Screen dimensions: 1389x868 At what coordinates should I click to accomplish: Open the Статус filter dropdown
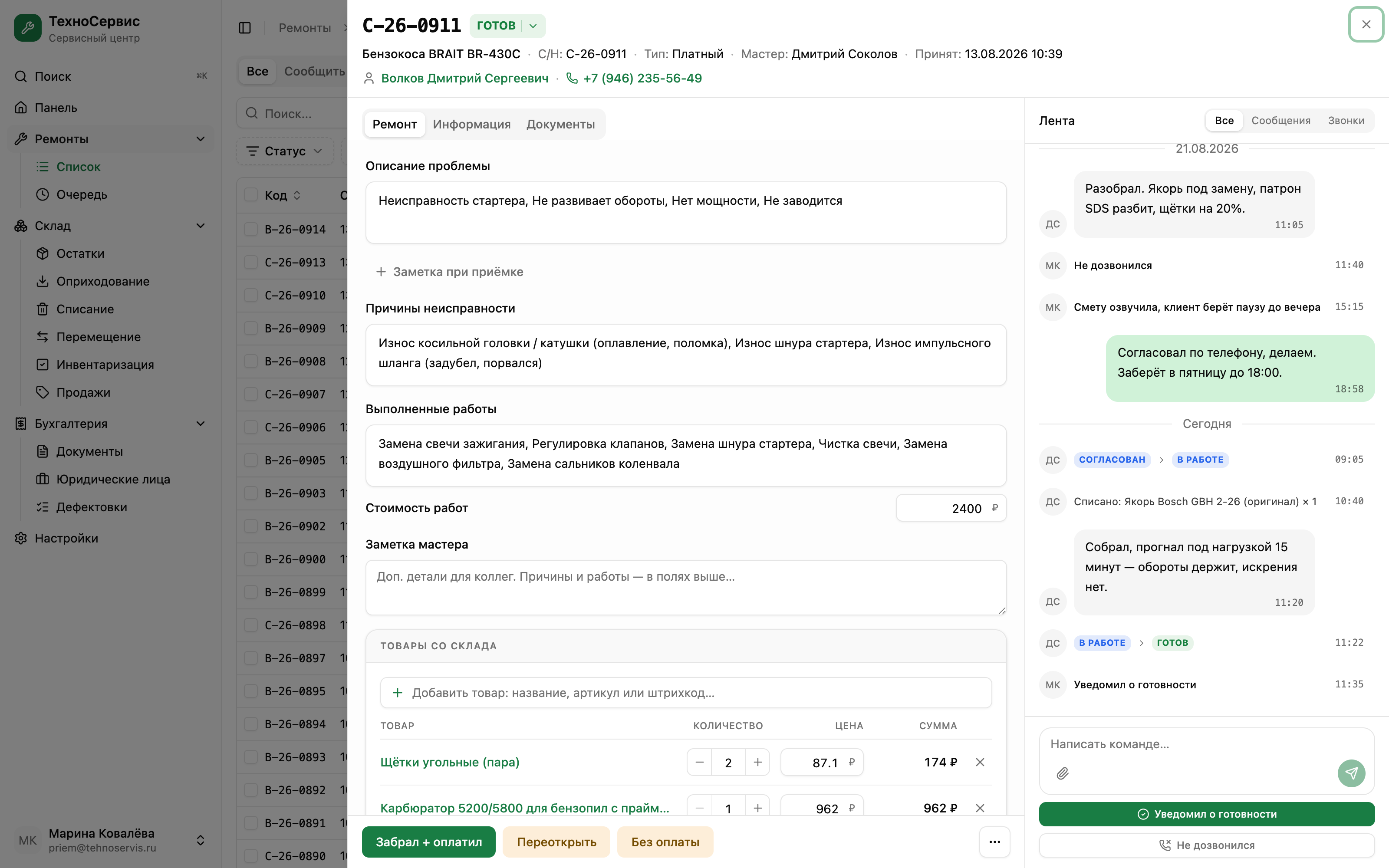click(285, 151)
